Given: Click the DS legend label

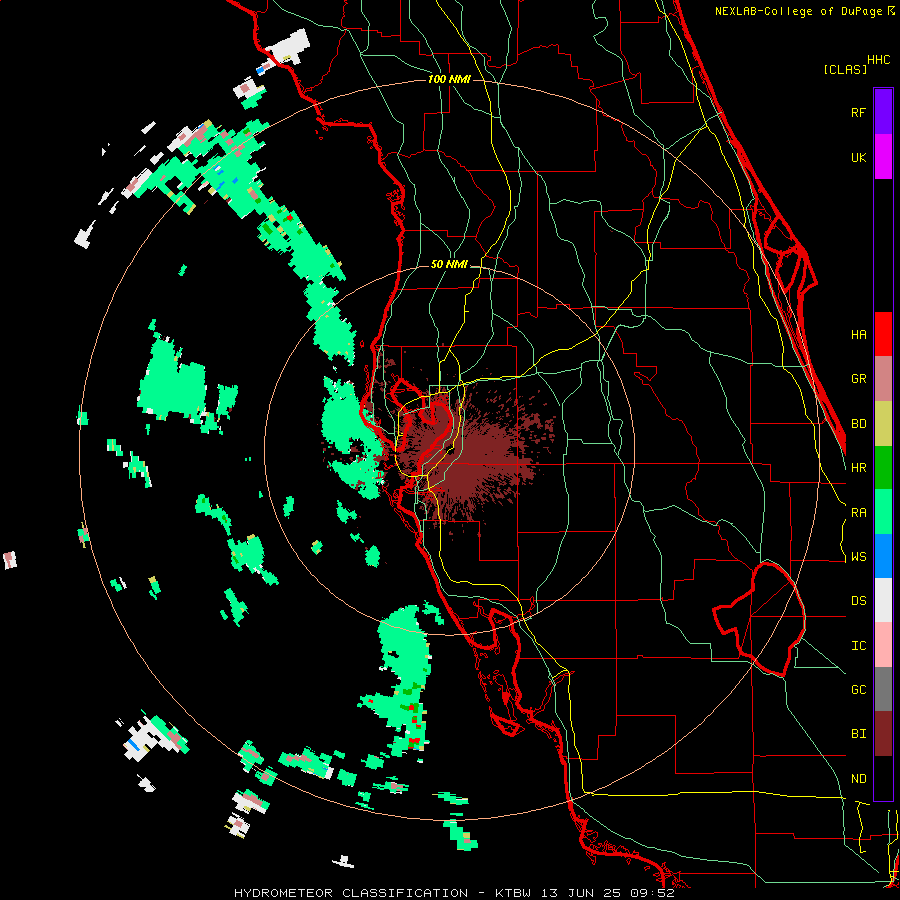Looking at the screenshot, I should tap(859, 601).
